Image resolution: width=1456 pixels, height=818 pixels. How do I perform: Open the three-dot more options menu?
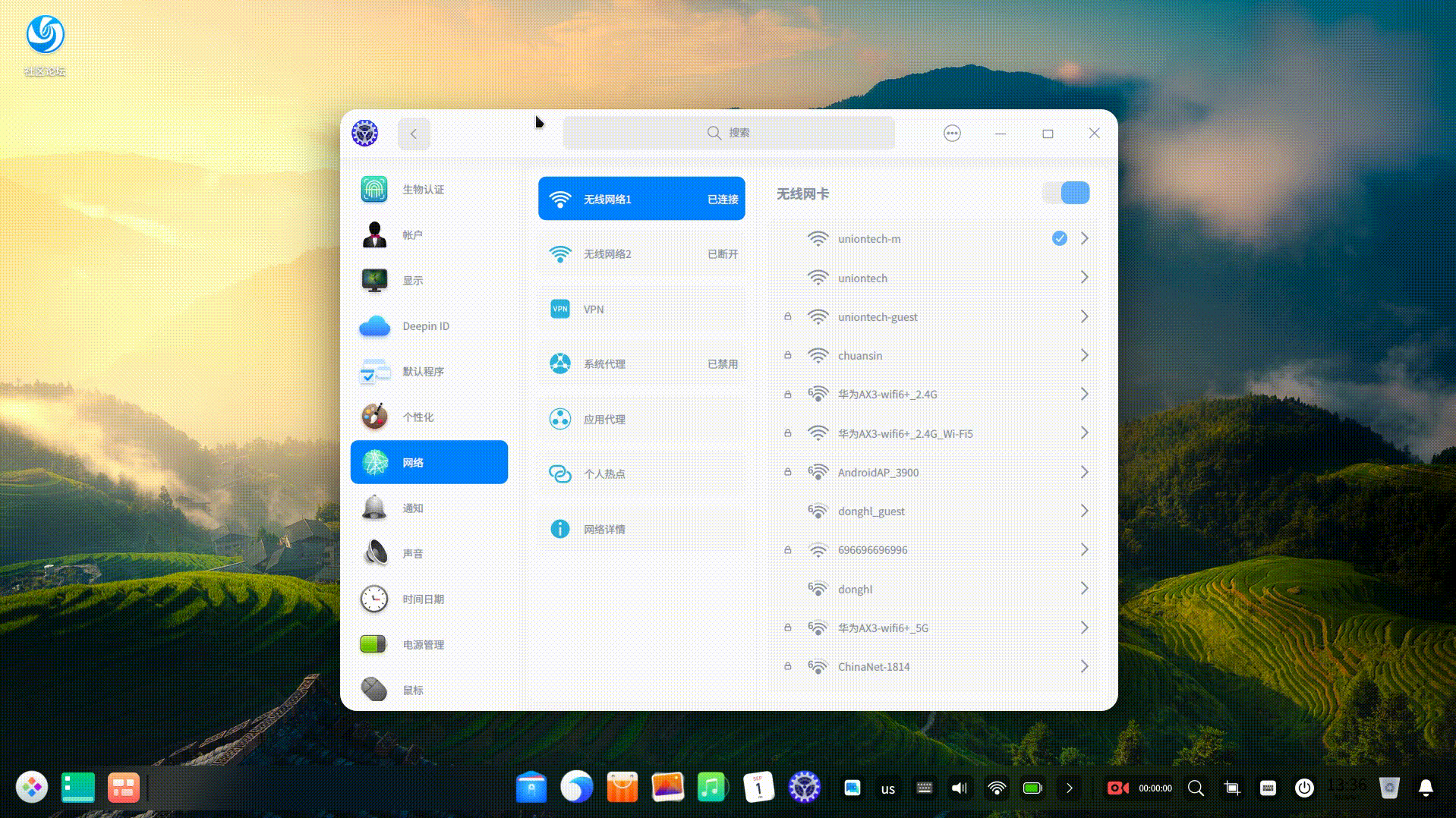coord(951,133)
